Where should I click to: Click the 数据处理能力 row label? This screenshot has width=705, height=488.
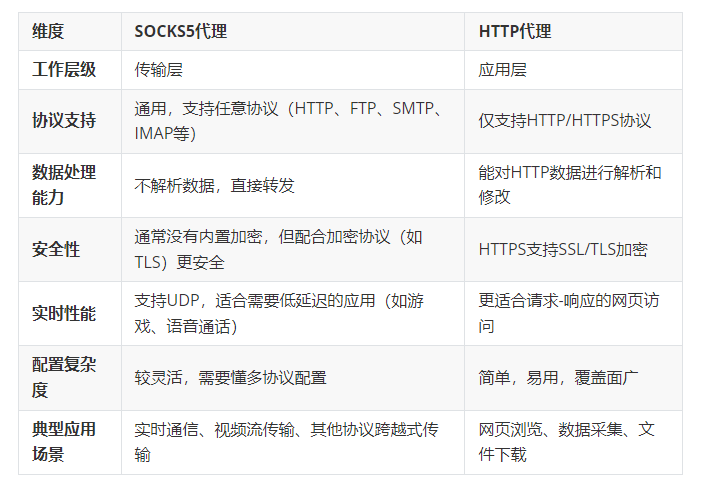point(64,185)
